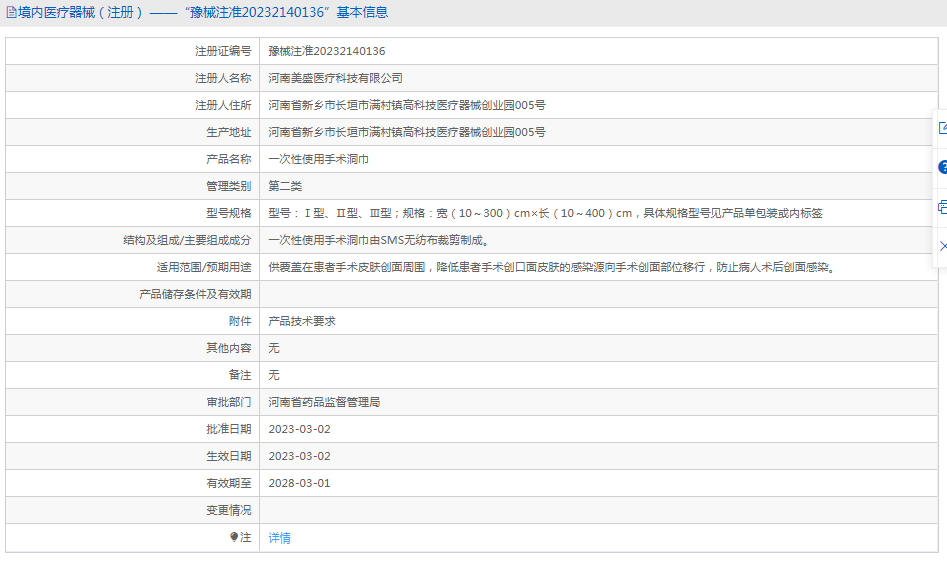Click the 产品名称 row label

(x=228, y=159)
